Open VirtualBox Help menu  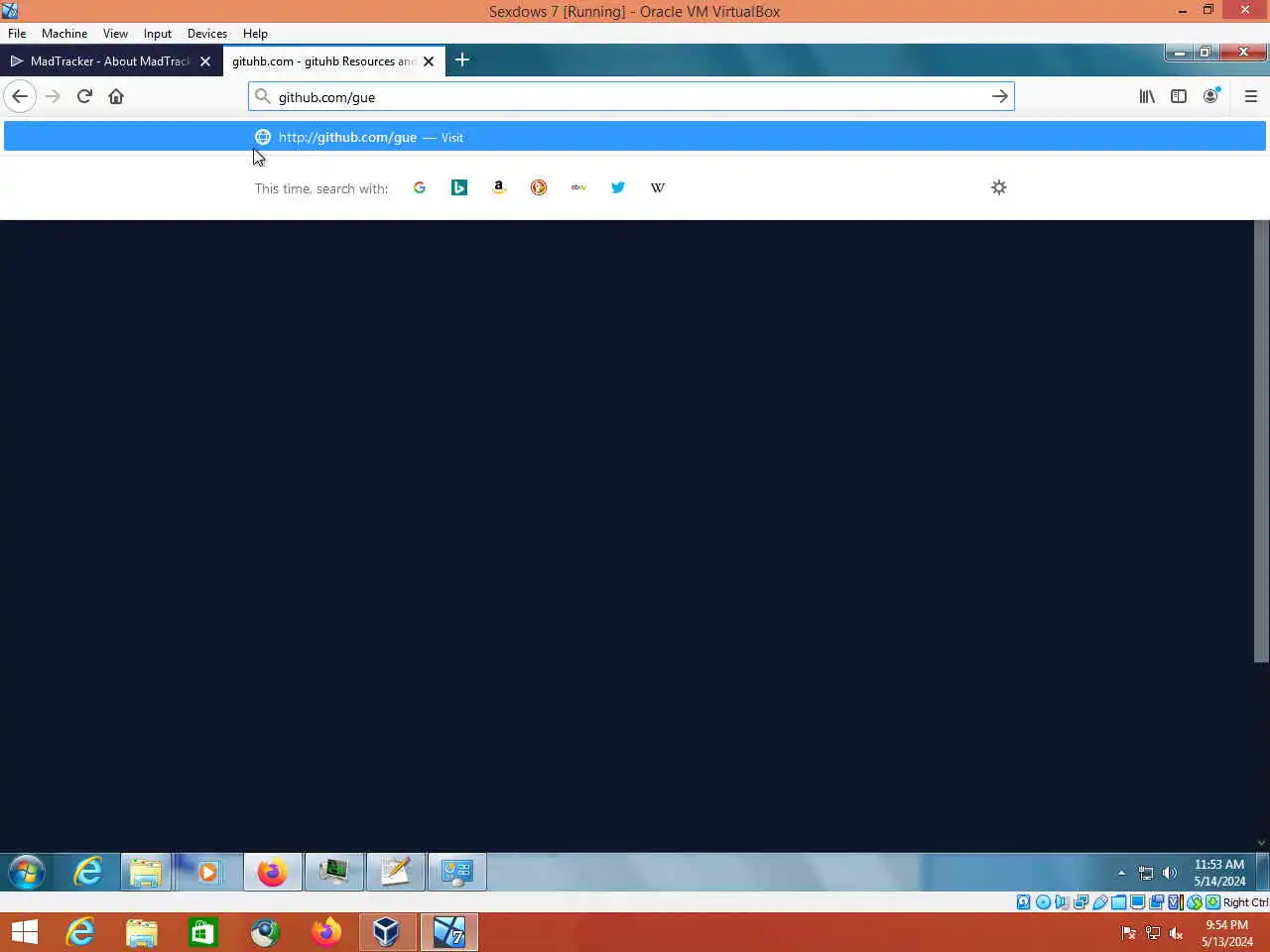255,33
